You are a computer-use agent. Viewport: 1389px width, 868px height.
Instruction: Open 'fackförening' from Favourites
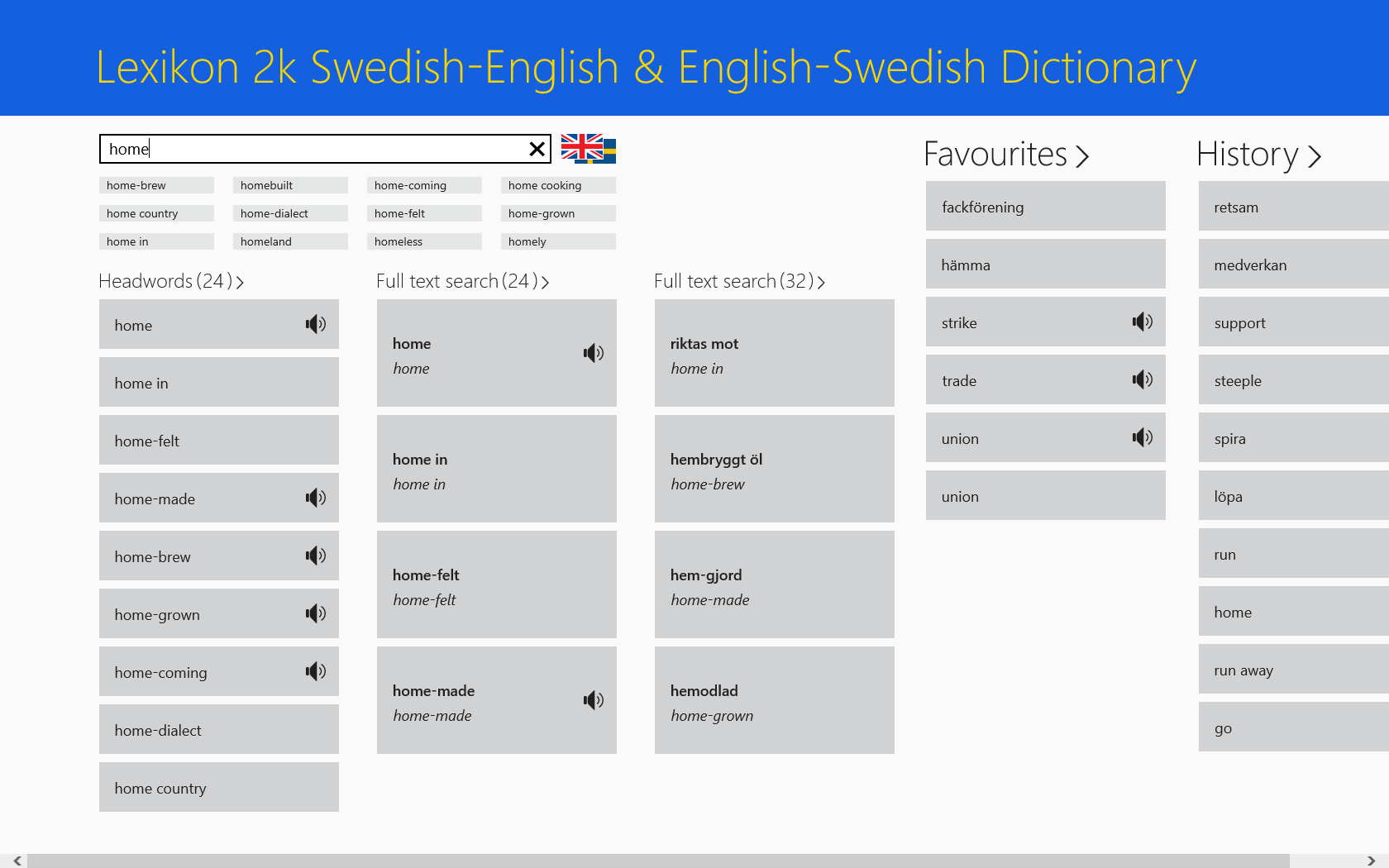[1045, 207]
